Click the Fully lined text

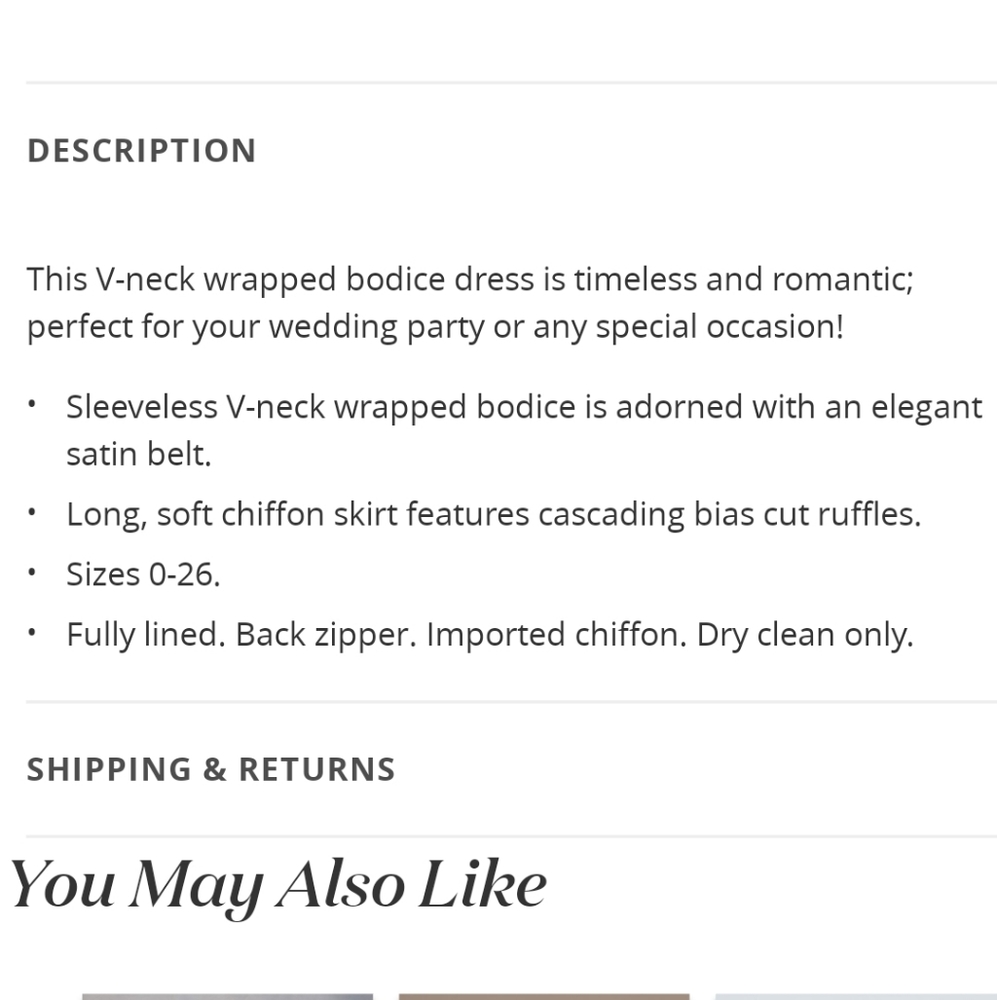[146, 635]
